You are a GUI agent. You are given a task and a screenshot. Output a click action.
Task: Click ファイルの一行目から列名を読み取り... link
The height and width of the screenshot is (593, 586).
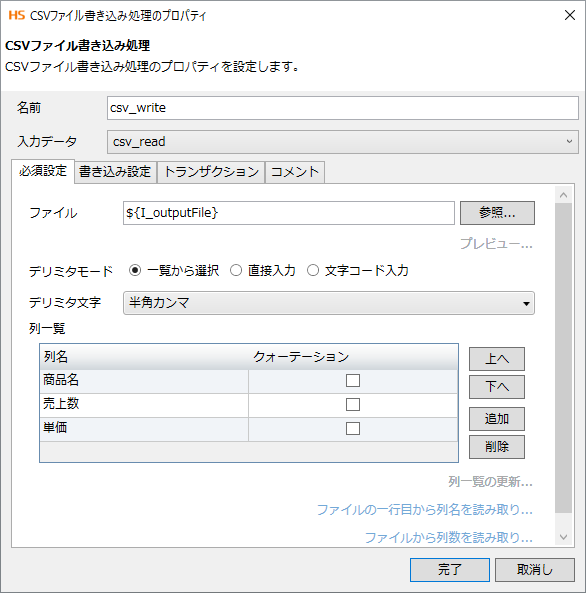[x=424, y=510]
